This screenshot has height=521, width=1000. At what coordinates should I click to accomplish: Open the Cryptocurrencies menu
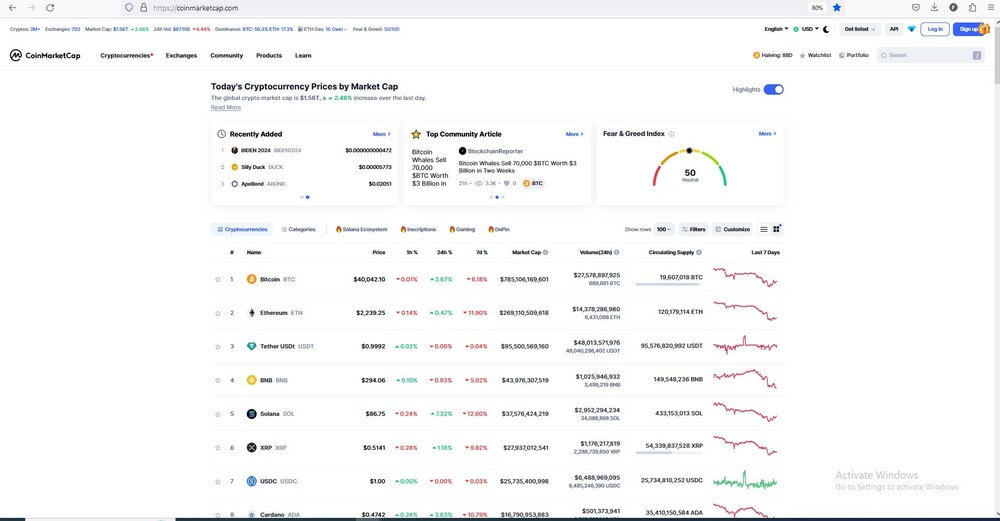[x=126, y=55]
